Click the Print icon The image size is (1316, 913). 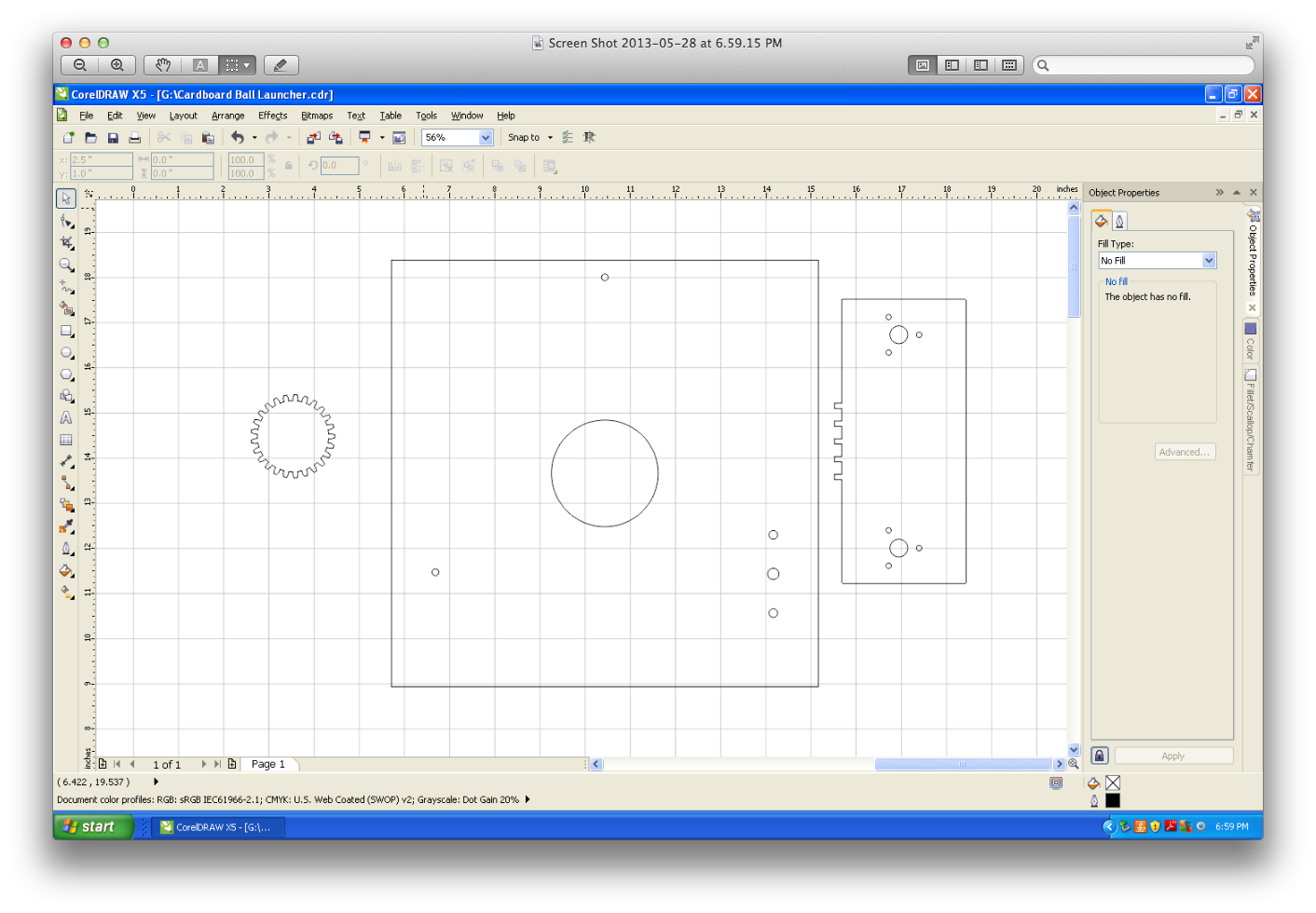click(x=134, y=137)
